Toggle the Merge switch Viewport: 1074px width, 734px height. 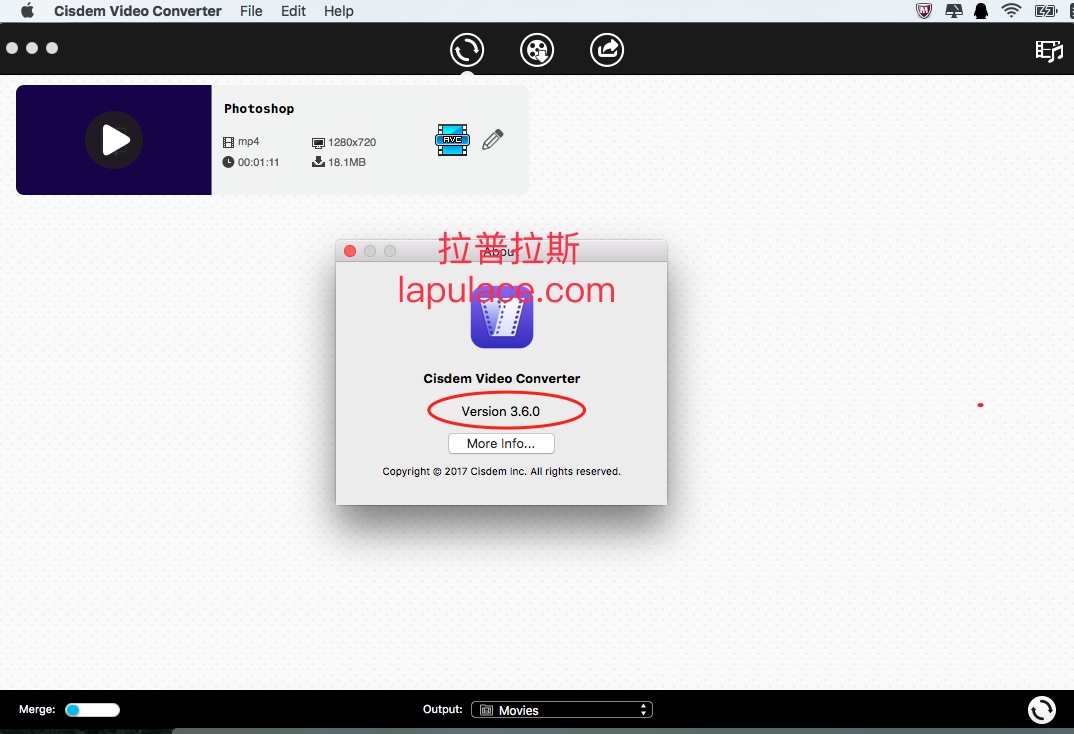click(92, 710)
